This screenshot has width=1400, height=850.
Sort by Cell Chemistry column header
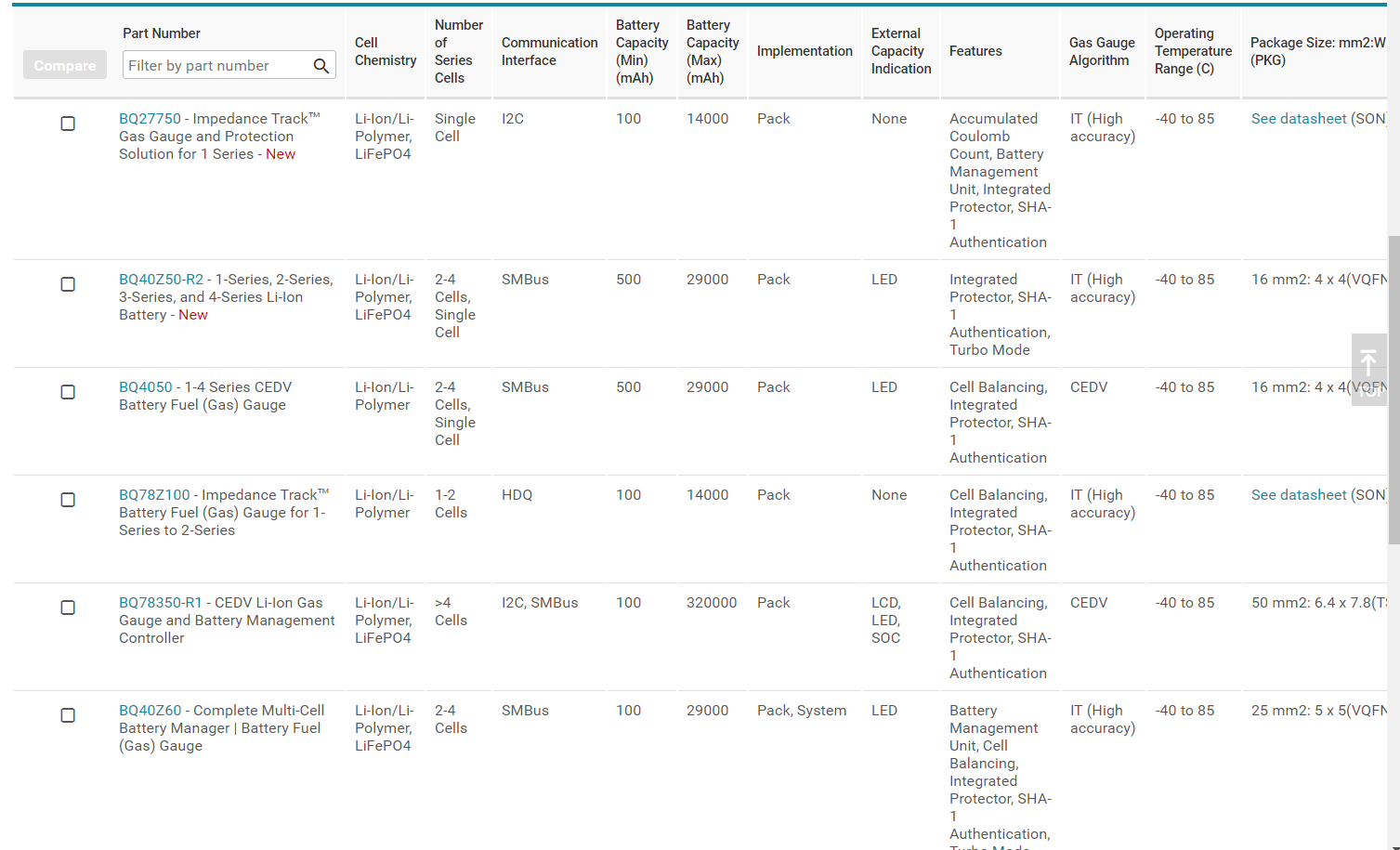[x=386, y=51]
